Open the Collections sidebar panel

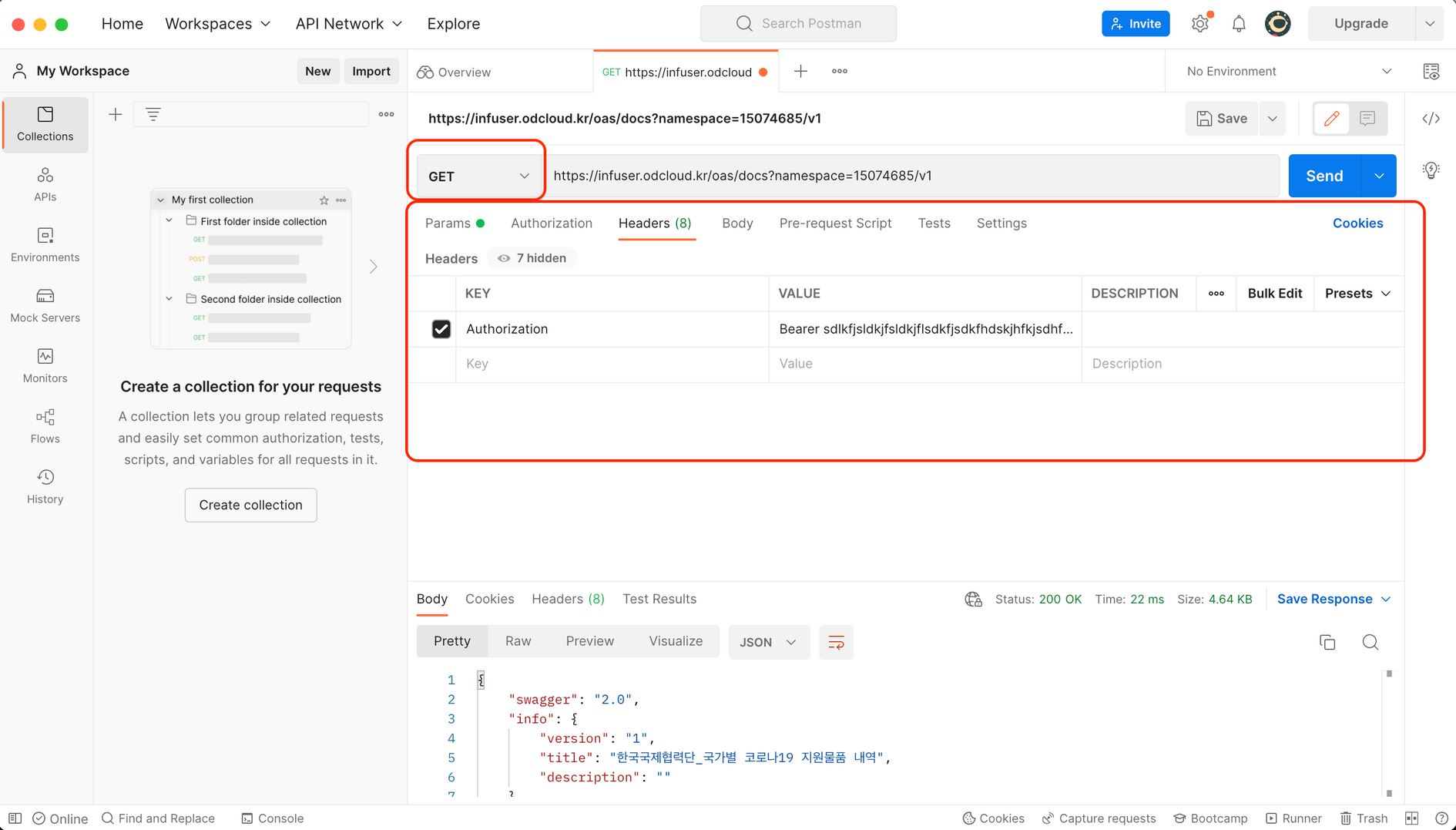(x=45, y=124)
